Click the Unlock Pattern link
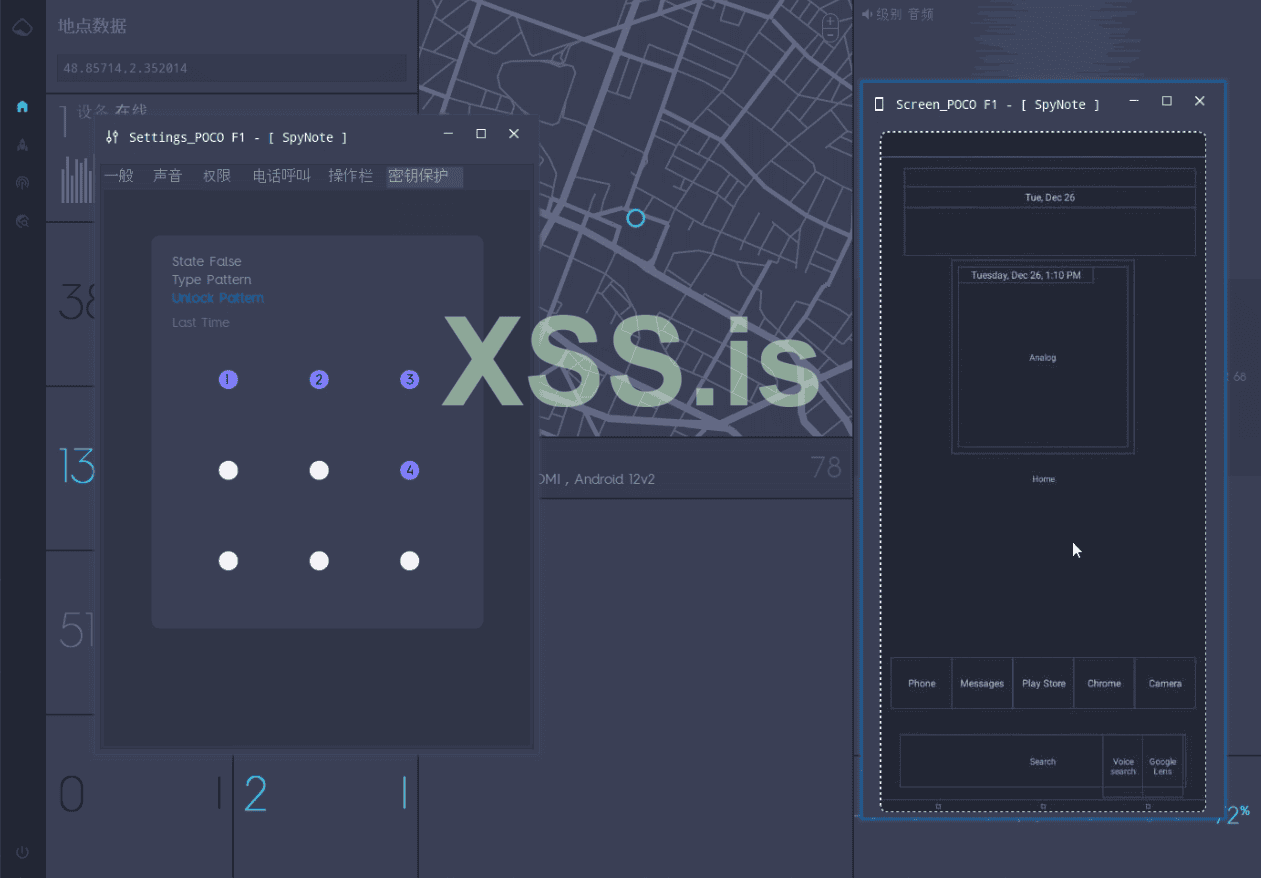The height and width of the screenshot is (878, 1261). tap(218, 298)
